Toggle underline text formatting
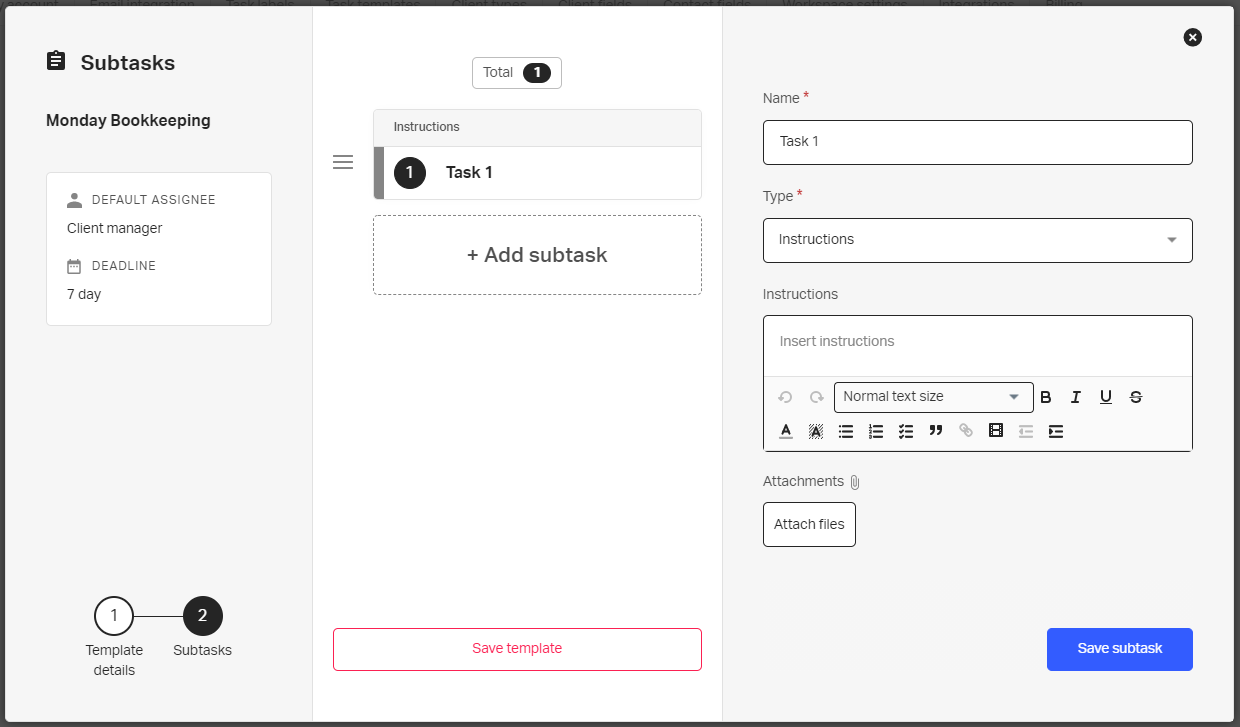 coord(1106,397)
